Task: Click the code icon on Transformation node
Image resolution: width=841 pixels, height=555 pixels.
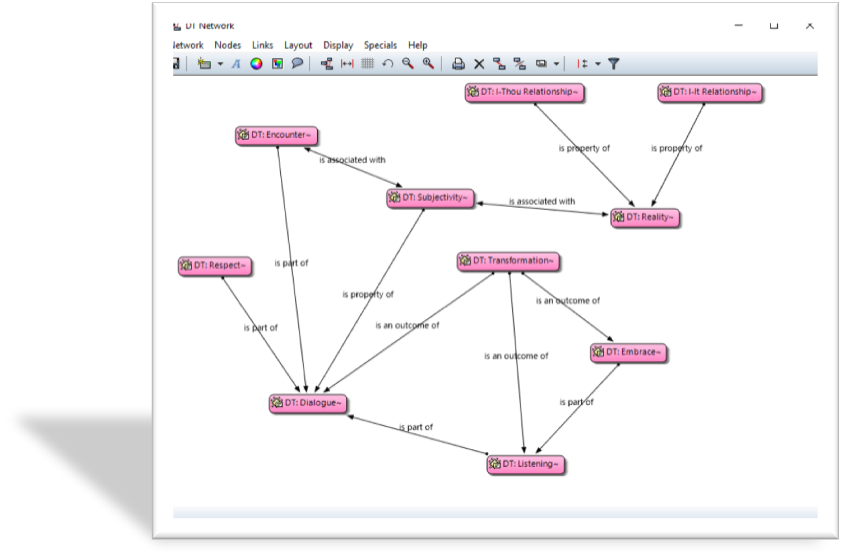Action: pyautogui.click(x=465, y=261)
